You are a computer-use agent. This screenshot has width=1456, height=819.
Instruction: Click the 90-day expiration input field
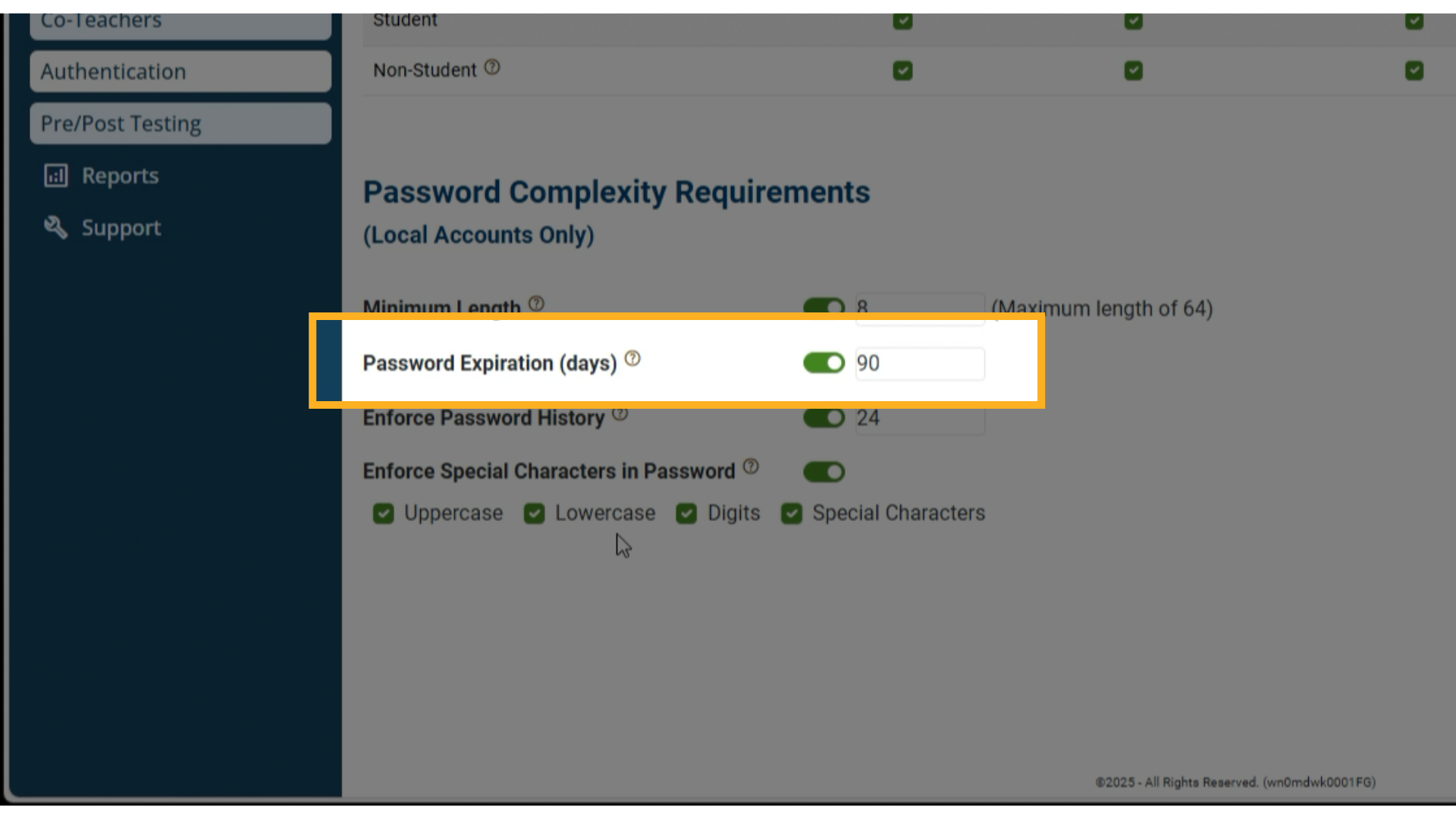pos(919,363)
